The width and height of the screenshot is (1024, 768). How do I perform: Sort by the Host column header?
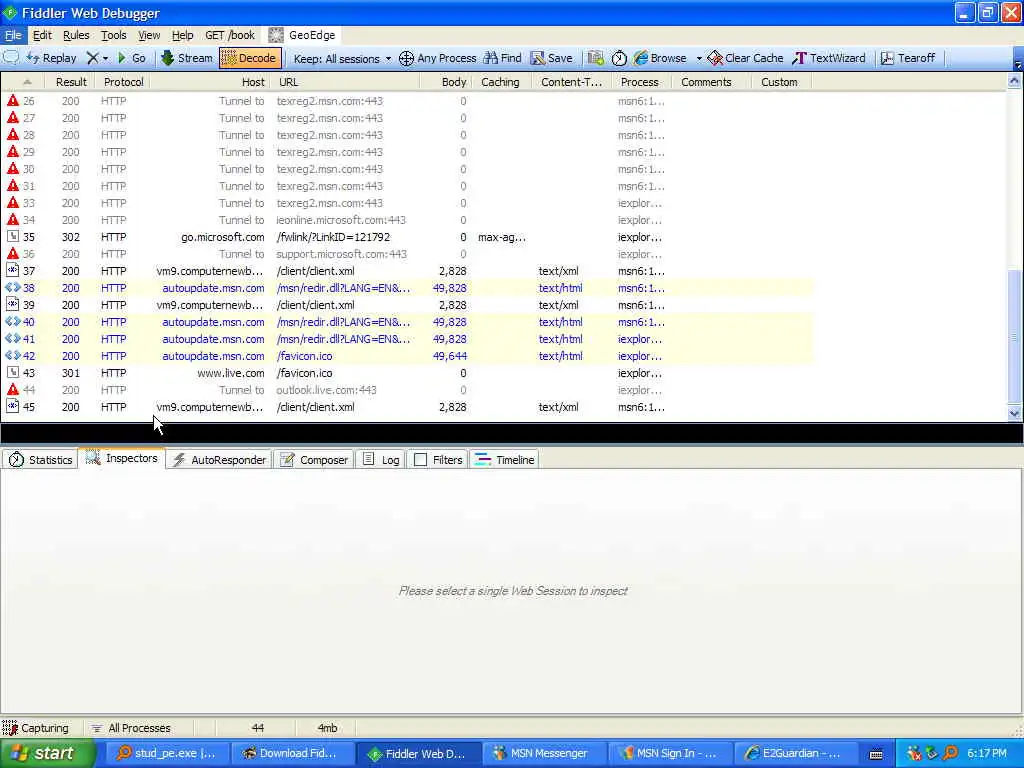(212, 82)
